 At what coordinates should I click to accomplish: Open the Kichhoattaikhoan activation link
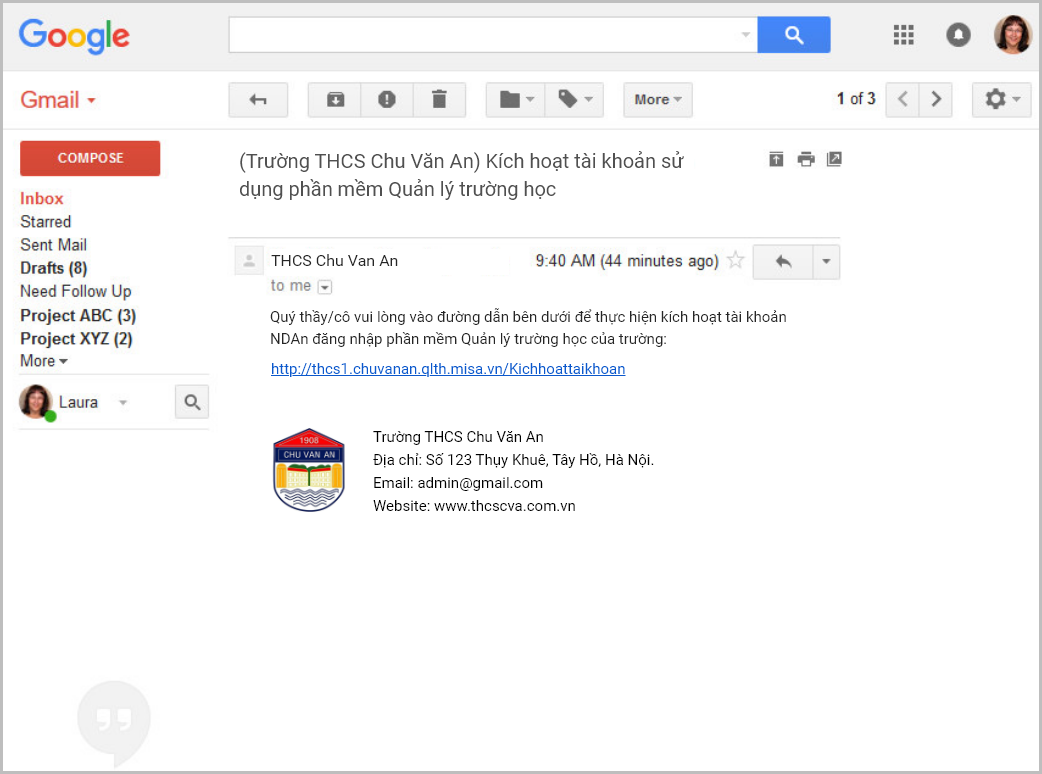coord(448,369)
